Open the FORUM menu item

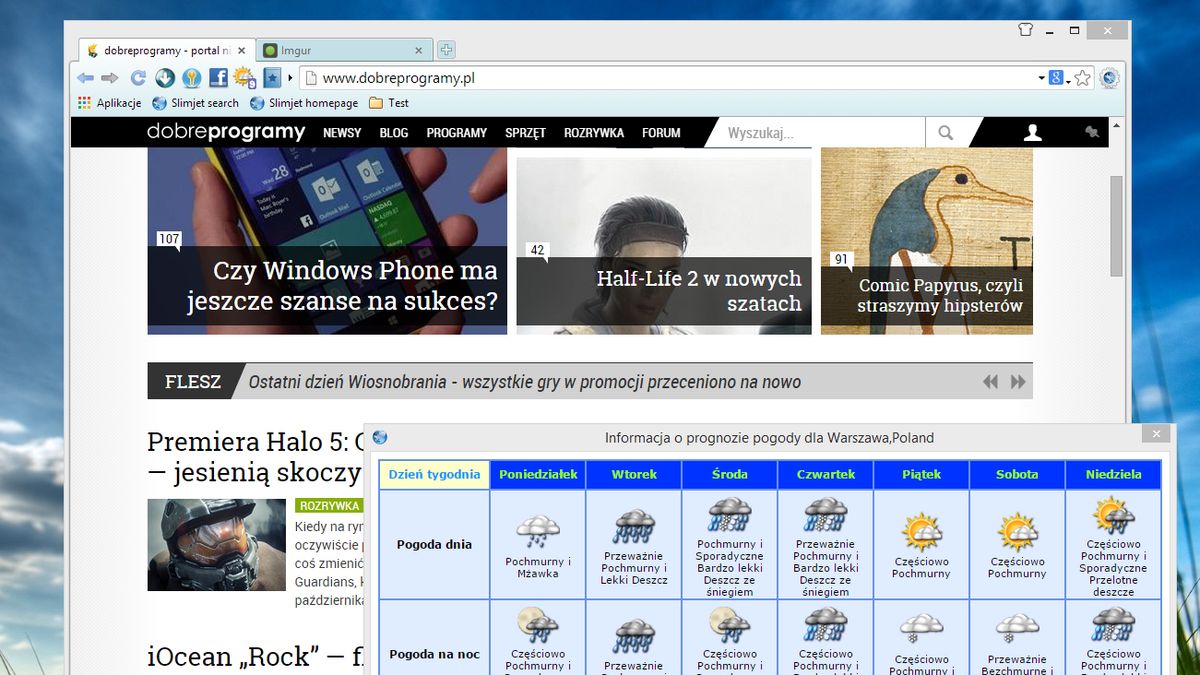(x=661, y=133)
